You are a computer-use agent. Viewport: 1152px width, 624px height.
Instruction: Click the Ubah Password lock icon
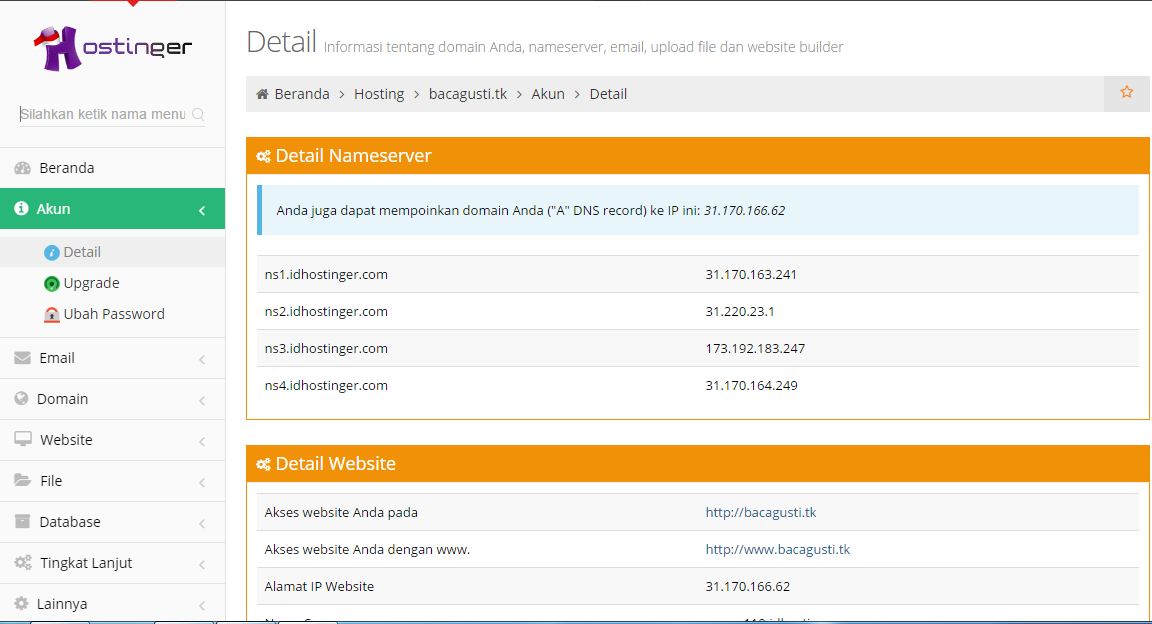pos(51,313)
